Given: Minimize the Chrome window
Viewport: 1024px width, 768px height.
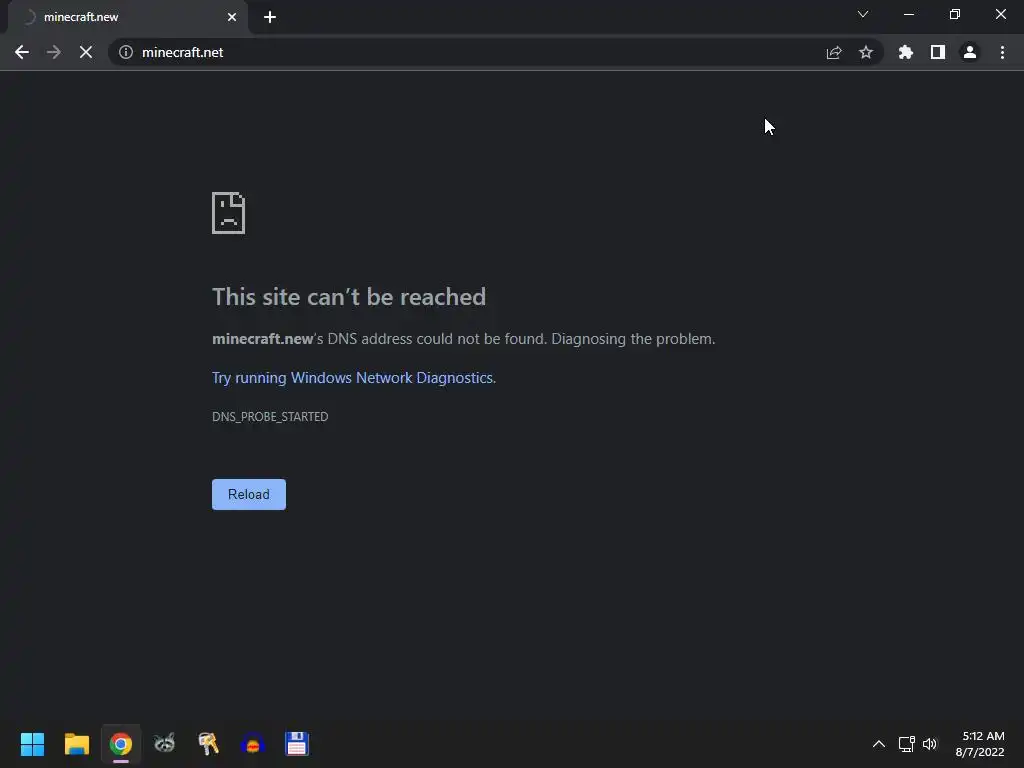Looking at the screenshot, I should coord(908,14).
